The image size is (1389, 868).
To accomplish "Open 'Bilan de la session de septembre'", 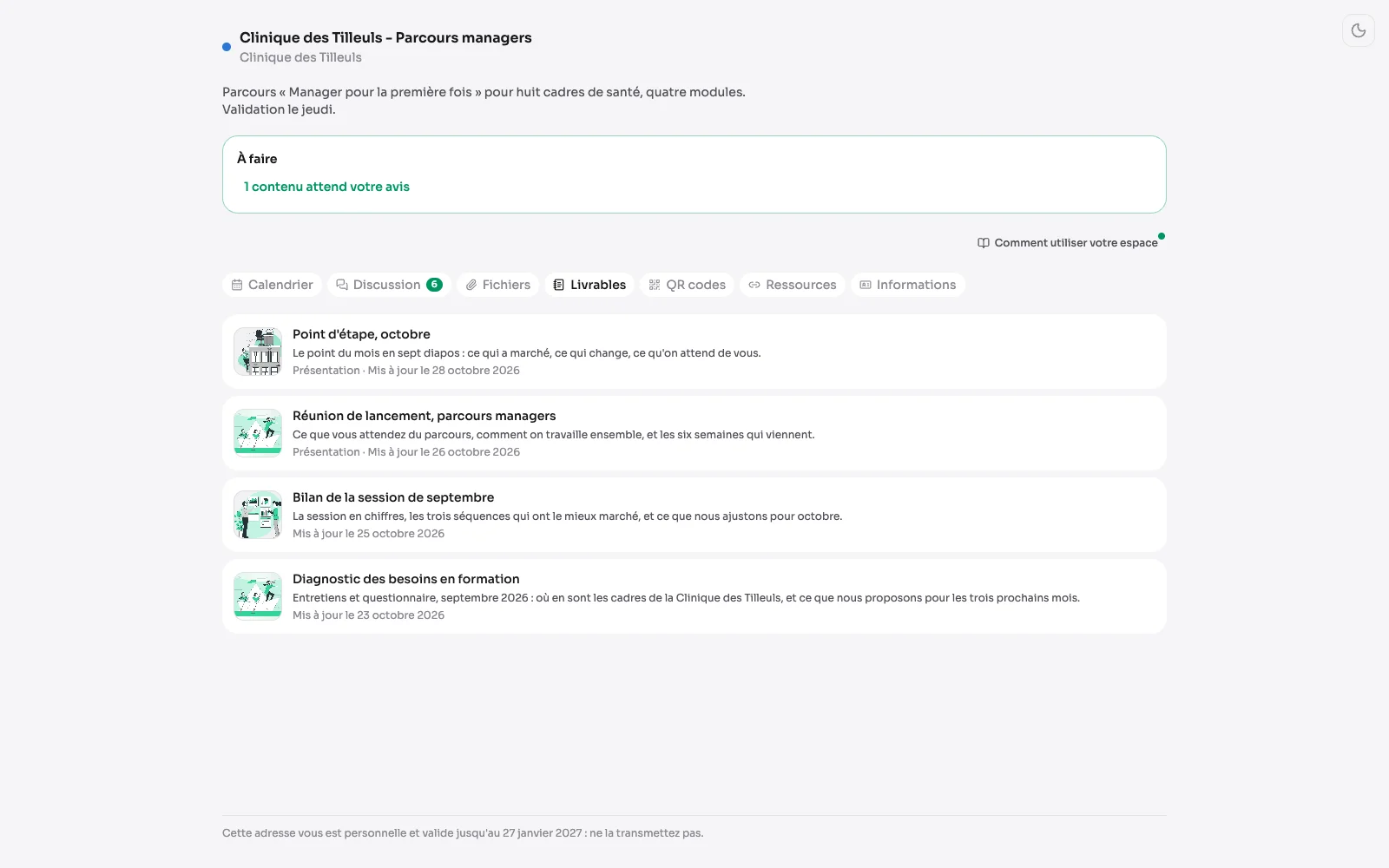I will (694, 515).
